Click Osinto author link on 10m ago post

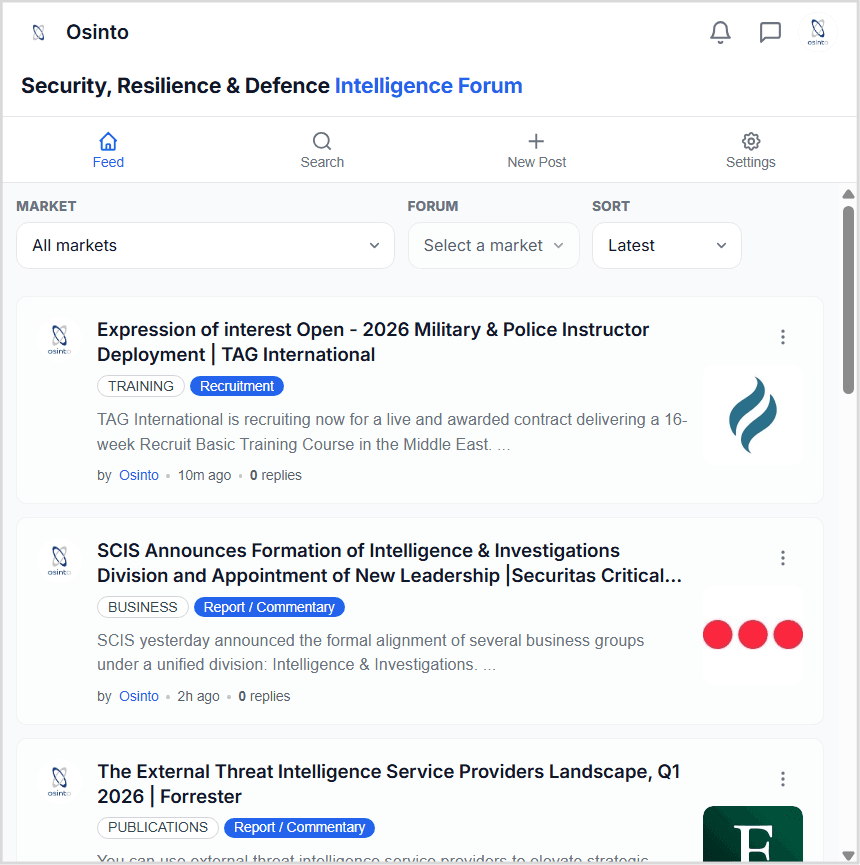139,476
